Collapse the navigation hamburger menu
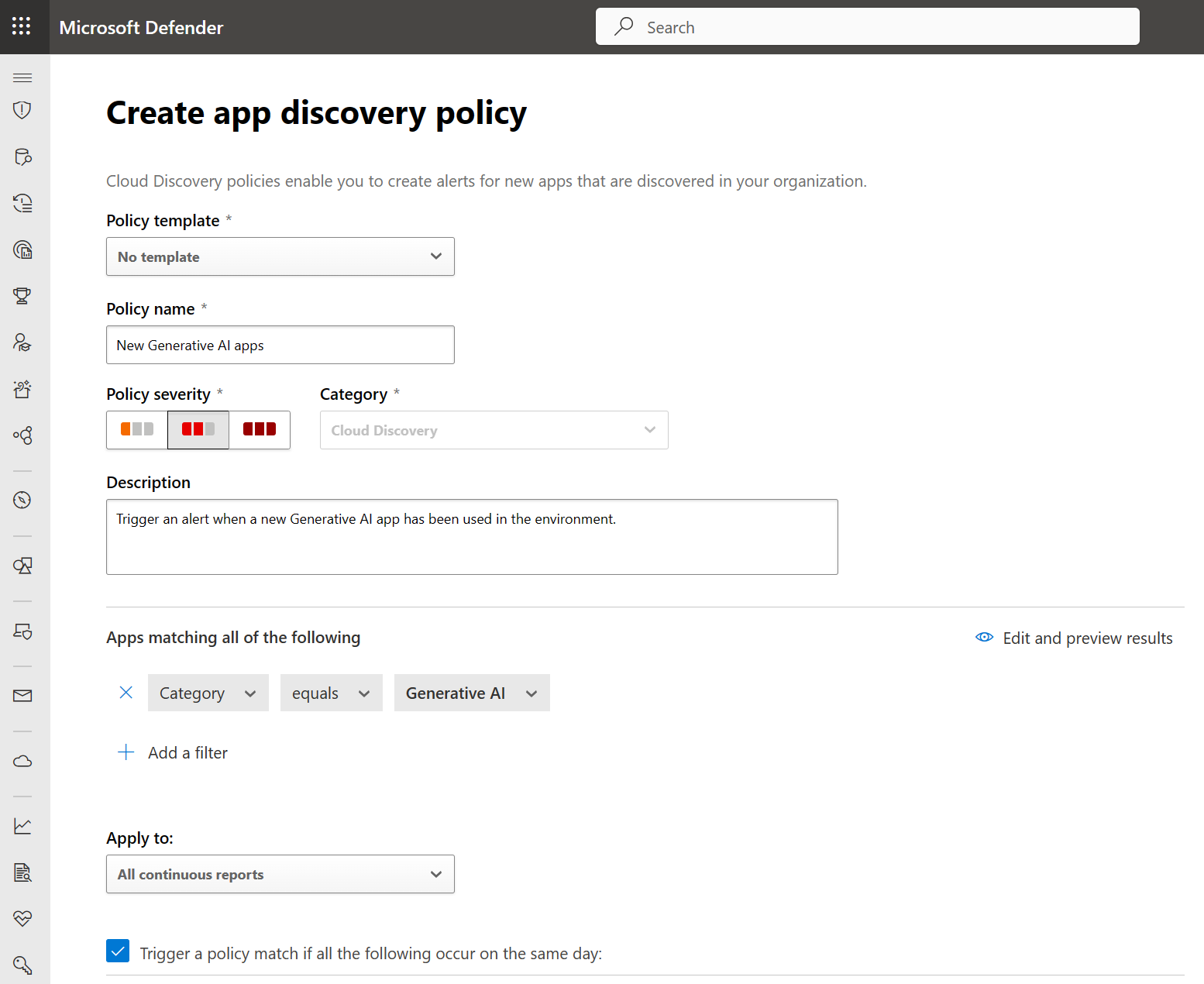 pos(22,77)
